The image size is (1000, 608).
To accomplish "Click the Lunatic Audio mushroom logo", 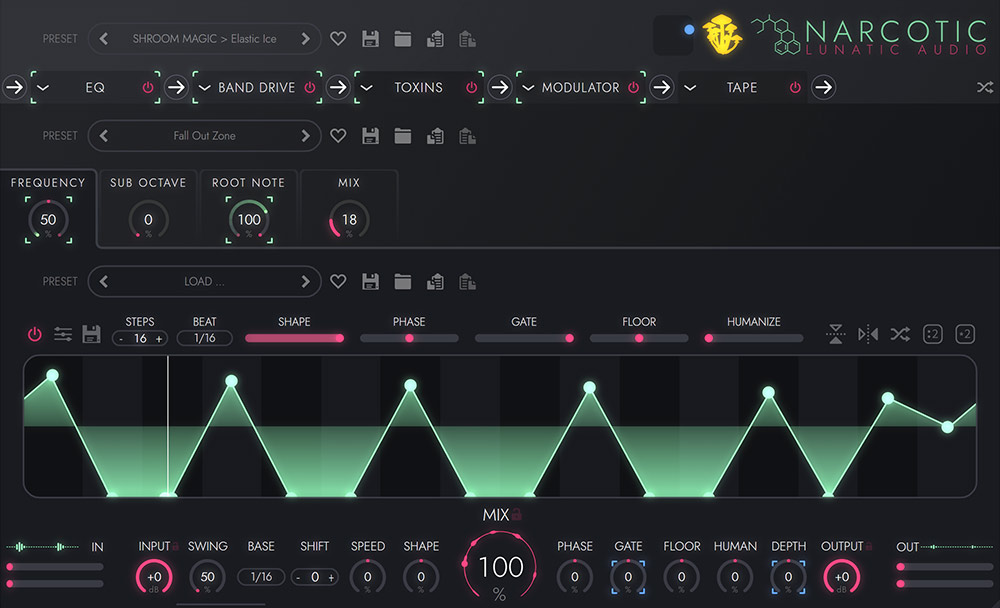I will tap(722, 33).
